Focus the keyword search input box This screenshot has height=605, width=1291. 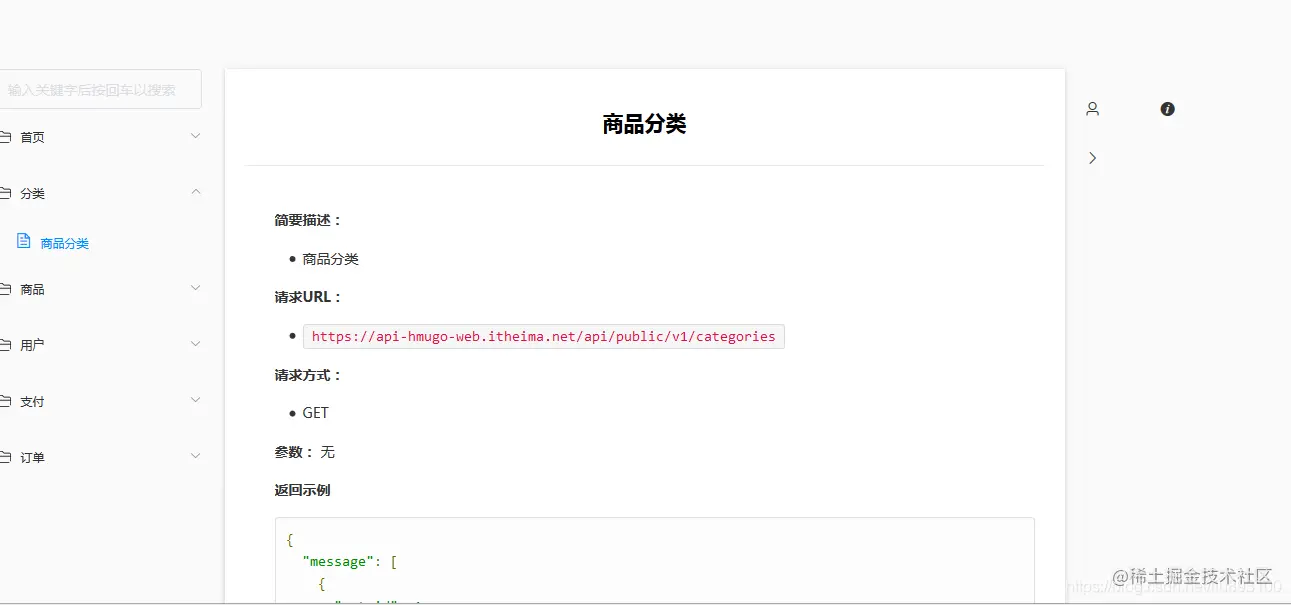(100, 89)
